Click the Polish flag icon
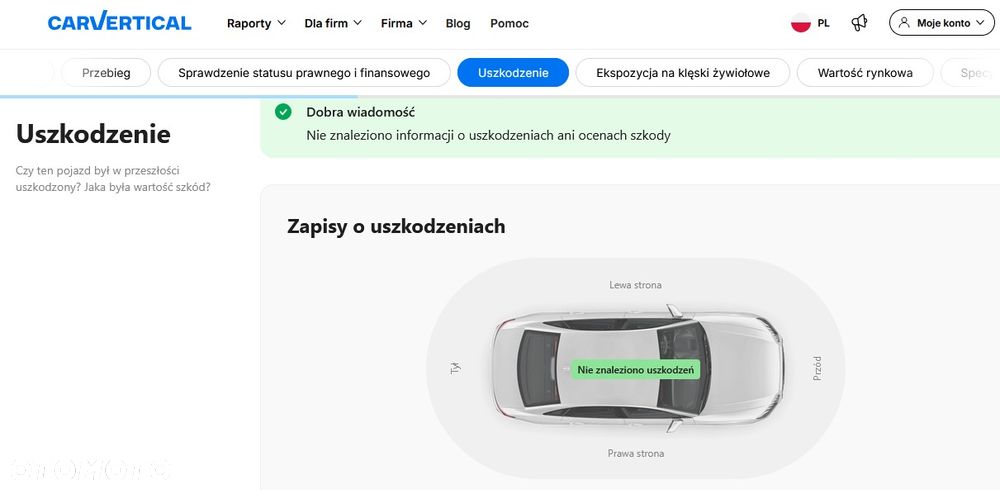This screenshot has height=490, width=1000. click(x=800, y=22)
